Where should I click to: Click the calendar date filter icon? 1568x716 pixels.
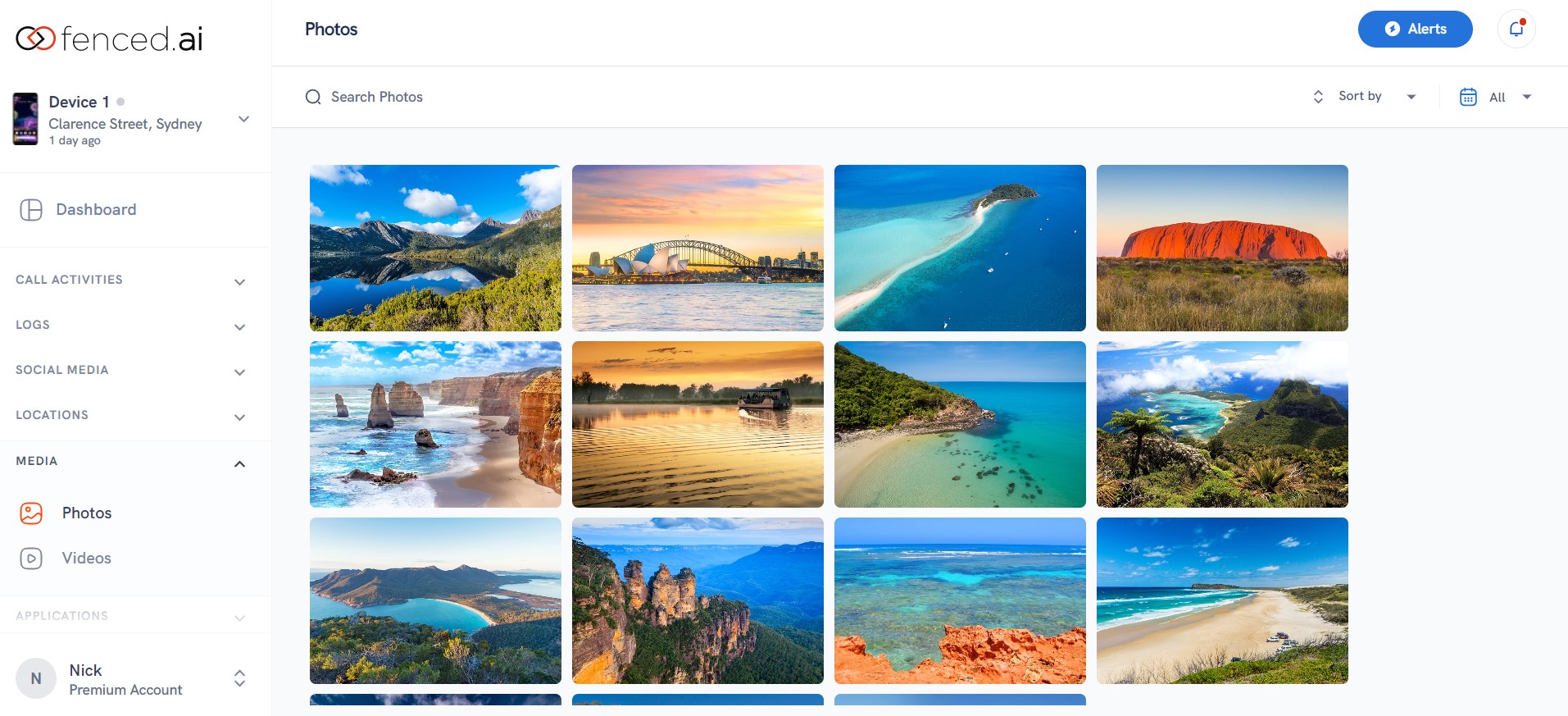click(x=1468, y=97)
